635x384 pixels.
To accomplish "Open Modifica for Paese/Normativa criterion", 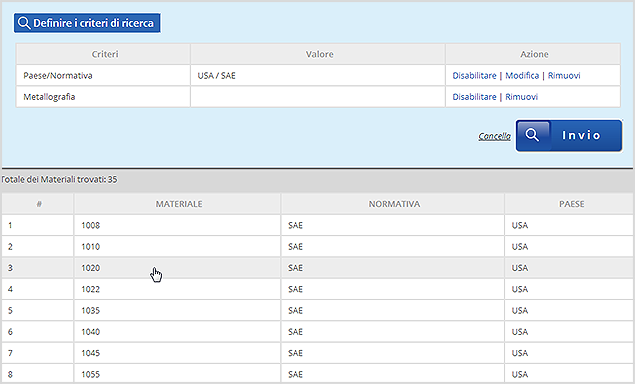I will (x=522, y=76).
